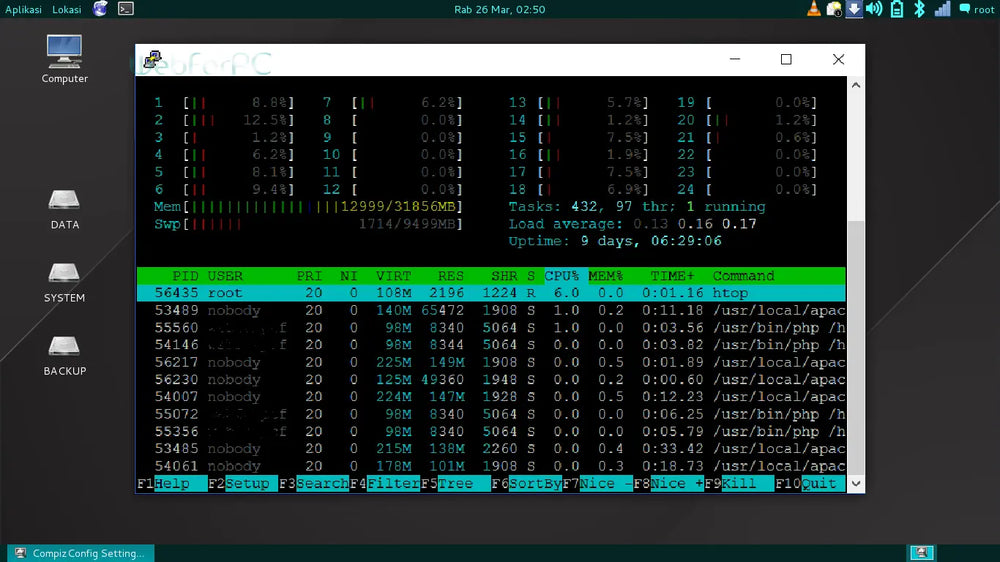Click the clock showing Rab 26 Mar, 02:50

point(499,10)
